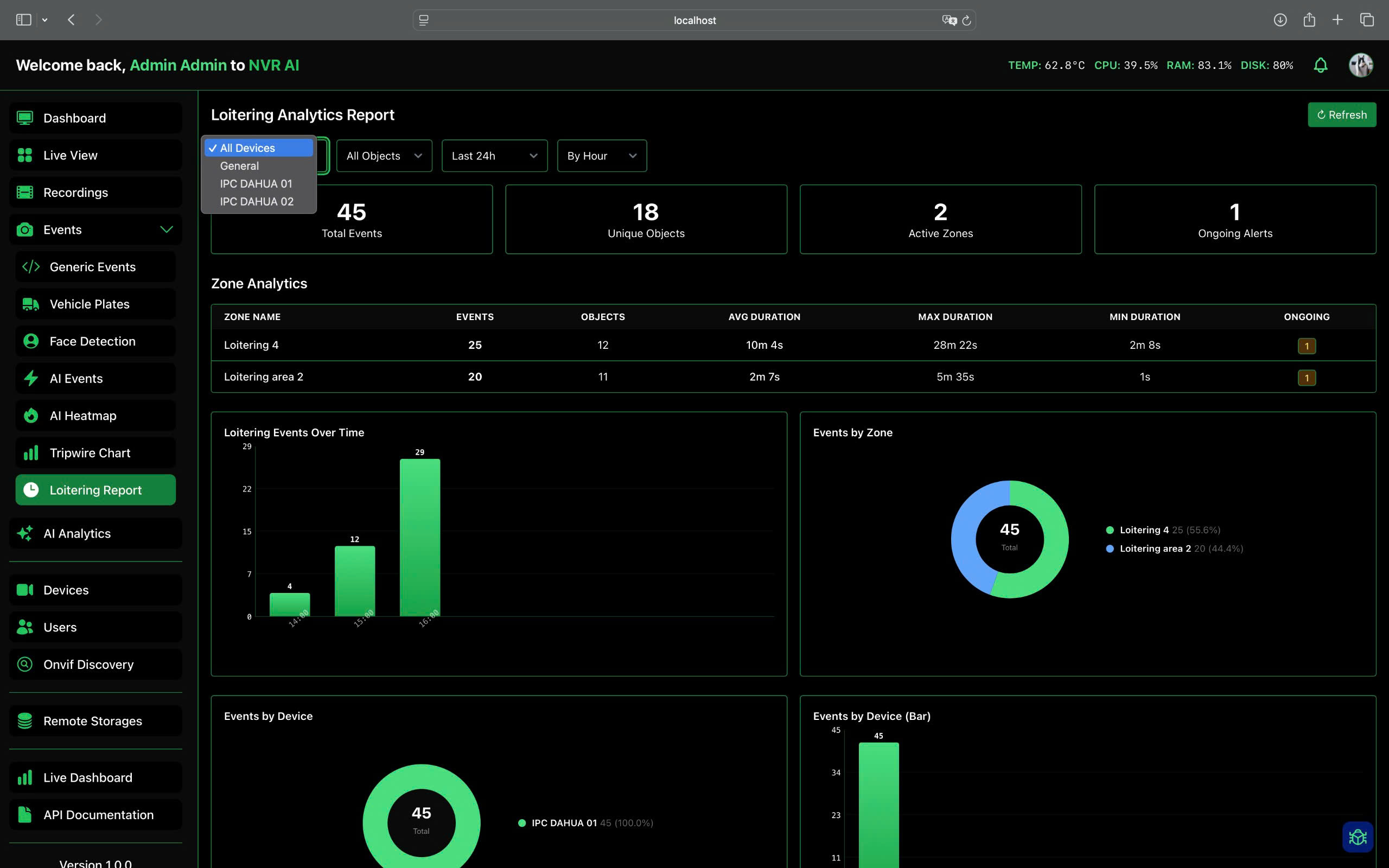
Task: Select the AI Heatmap flame icon
Action: [31, 415]
